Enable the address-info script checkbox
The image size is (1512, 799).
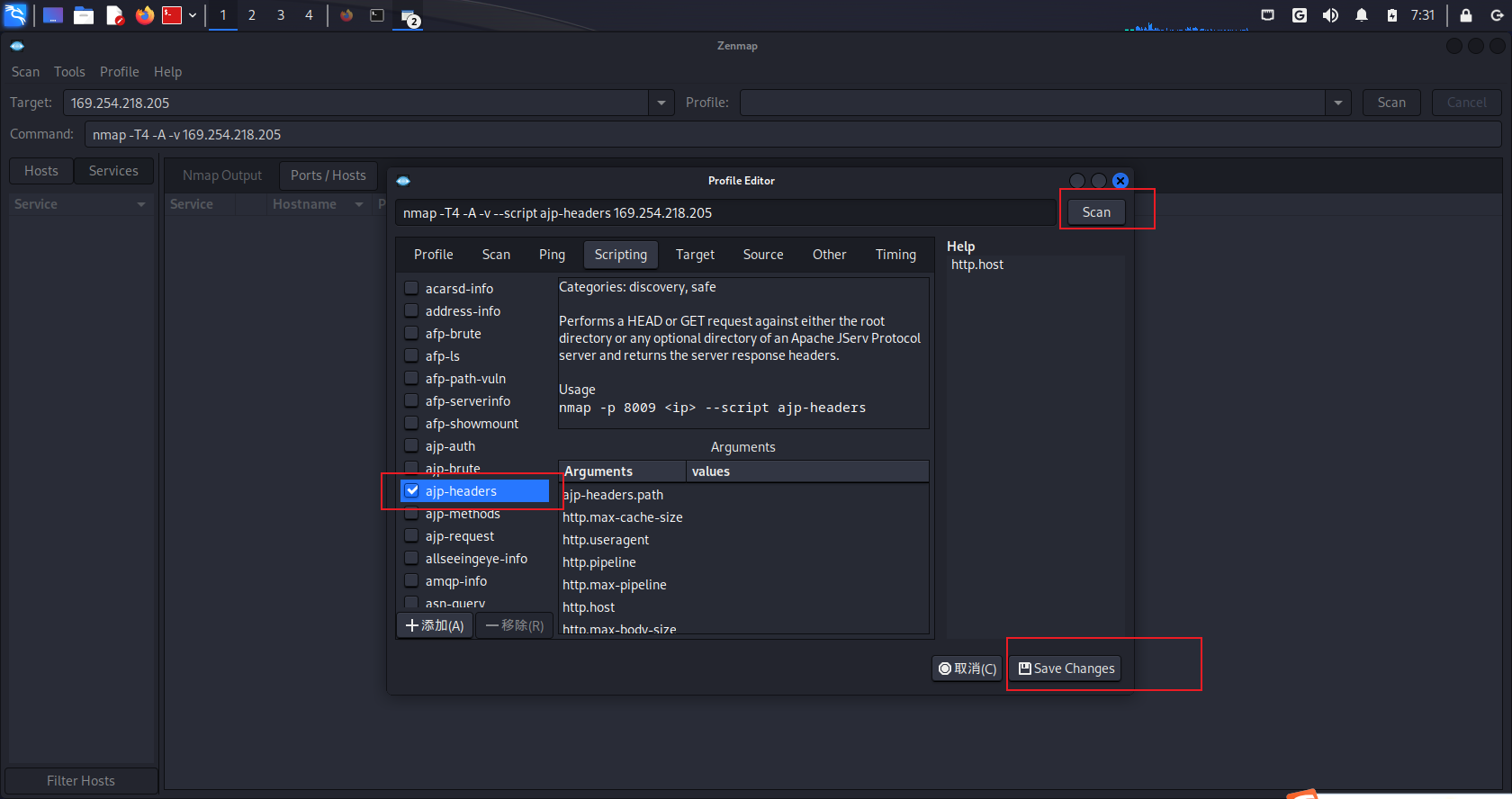411,310
